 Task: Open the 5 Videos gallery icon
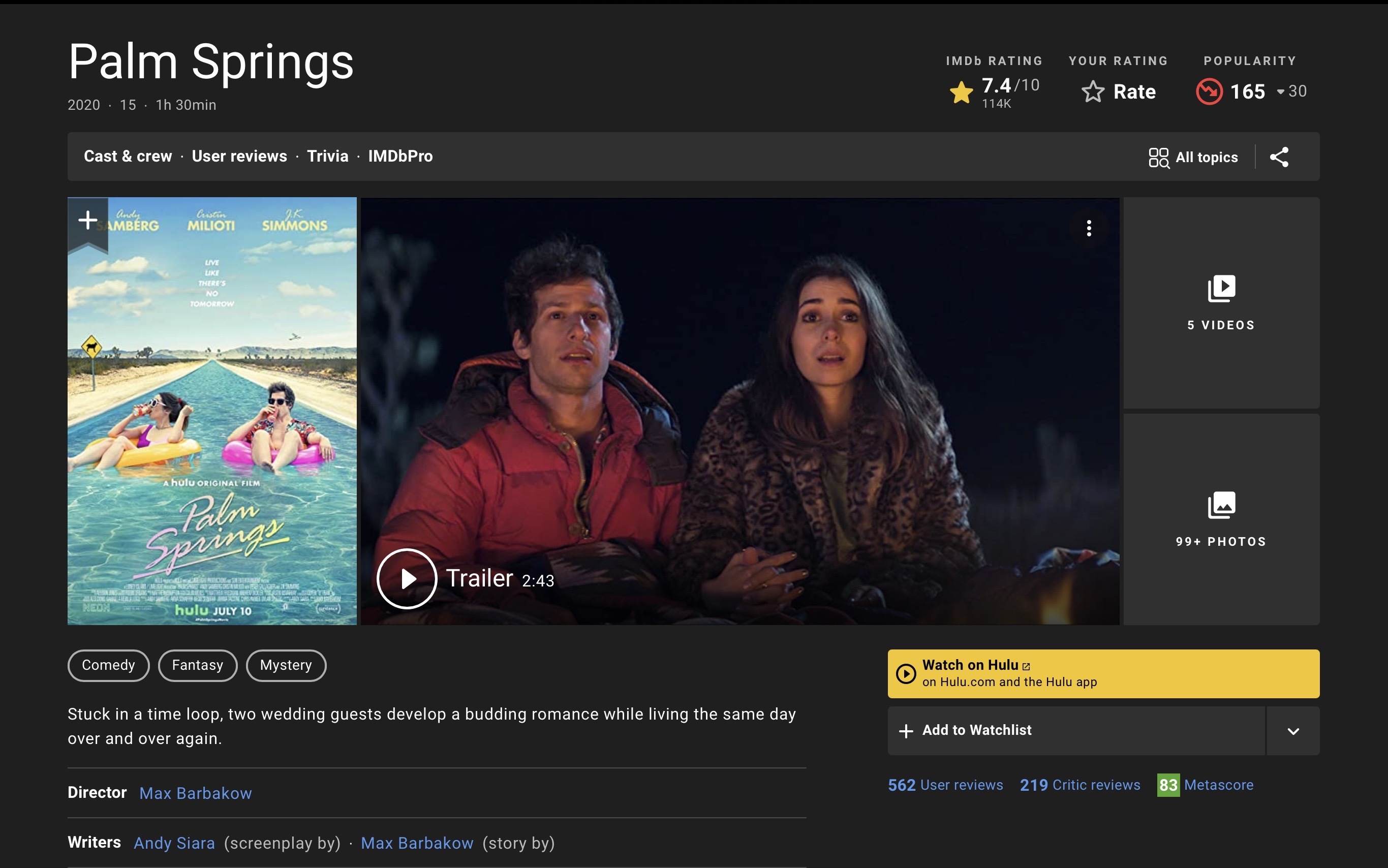tap(1221, 289)
